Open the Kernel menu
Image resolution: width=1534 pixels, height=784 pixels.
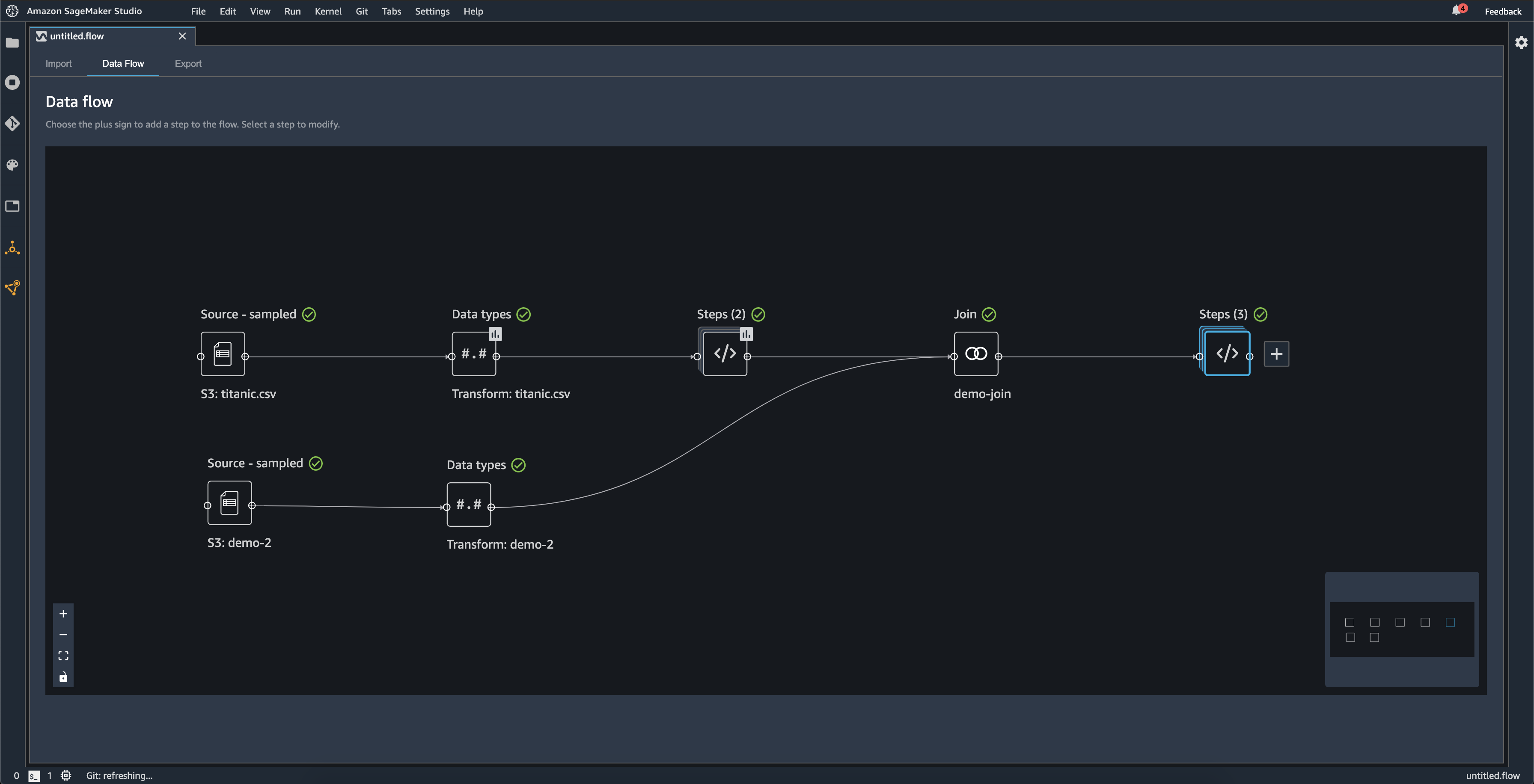tap(327, 11)
